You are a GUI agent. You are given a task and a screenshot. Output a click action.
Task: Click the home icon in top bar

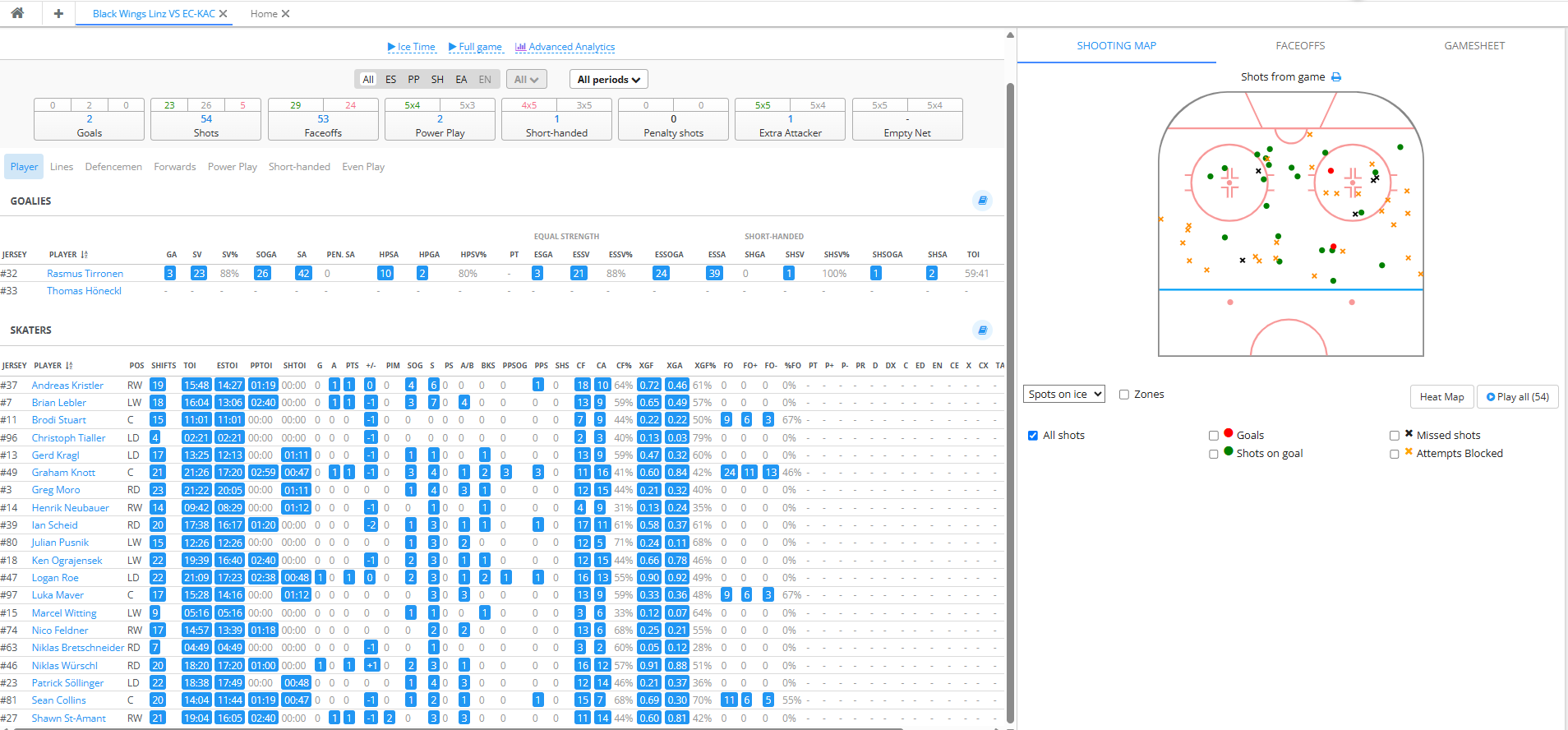click(17, 13)
